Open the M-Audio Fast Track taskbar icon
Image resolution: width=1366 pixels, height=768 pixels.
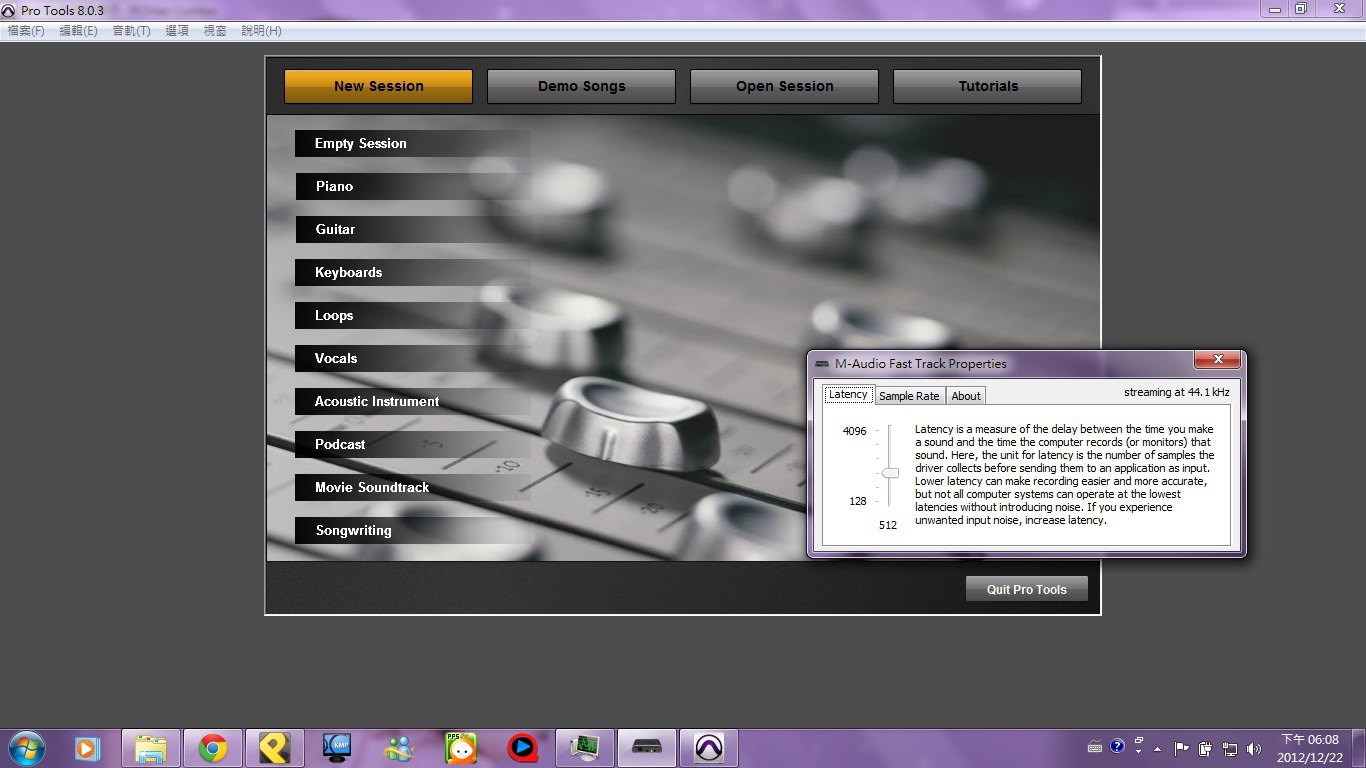tap(647, 748)
